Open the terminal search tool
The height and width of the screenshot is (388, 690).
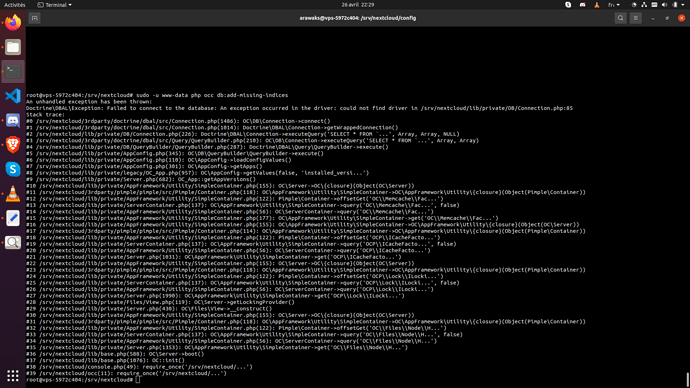coord(620,18)
